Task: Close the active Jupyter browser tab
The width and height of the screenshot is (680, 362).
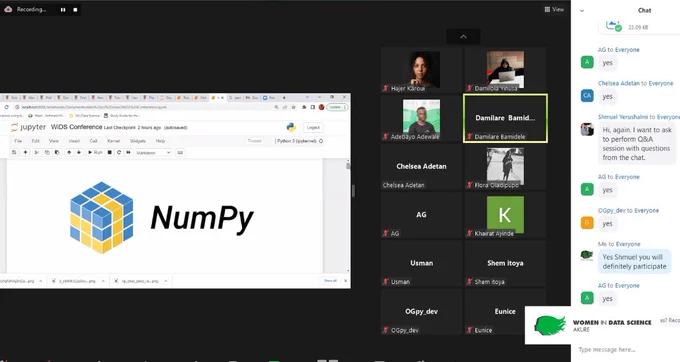Action: click(222, 98)
